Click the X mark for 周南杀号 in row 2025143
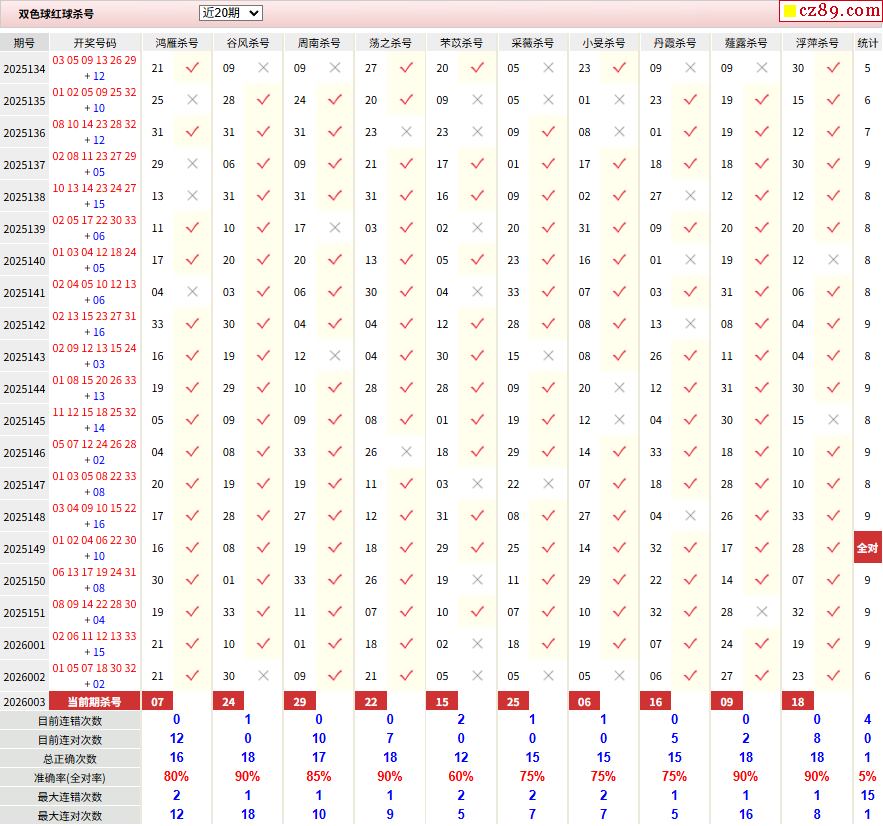 pos(334,356)
